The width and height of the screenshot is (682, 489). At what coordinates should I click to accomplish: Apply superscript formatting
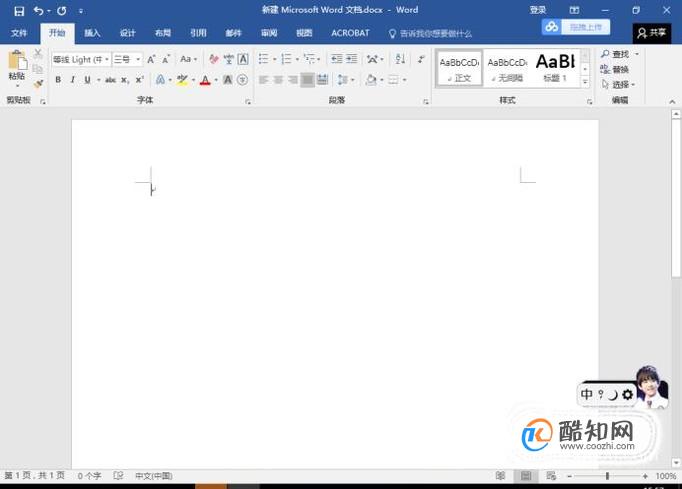tap(139, 80)
